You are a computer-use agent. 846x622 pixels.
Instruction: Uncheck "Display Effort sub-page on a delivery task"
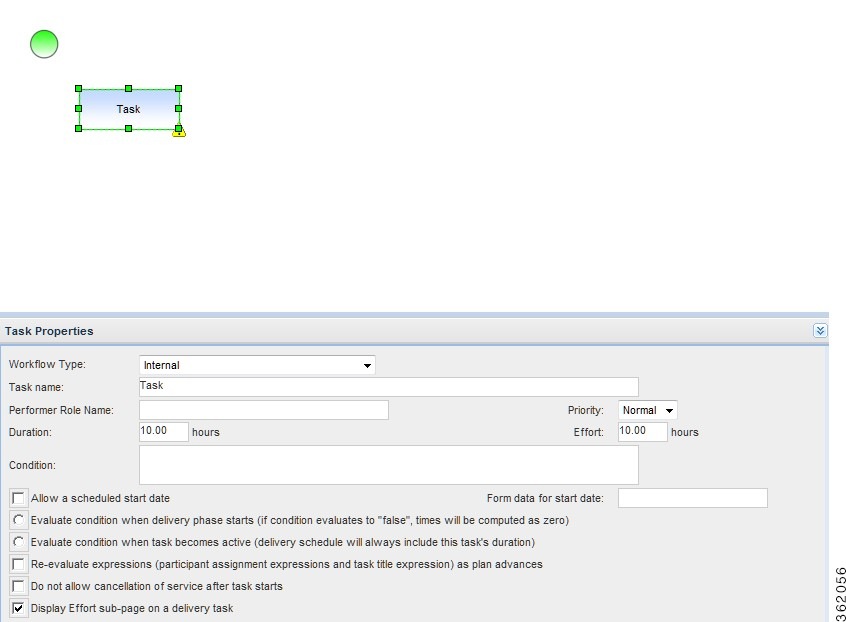[17, 607]
